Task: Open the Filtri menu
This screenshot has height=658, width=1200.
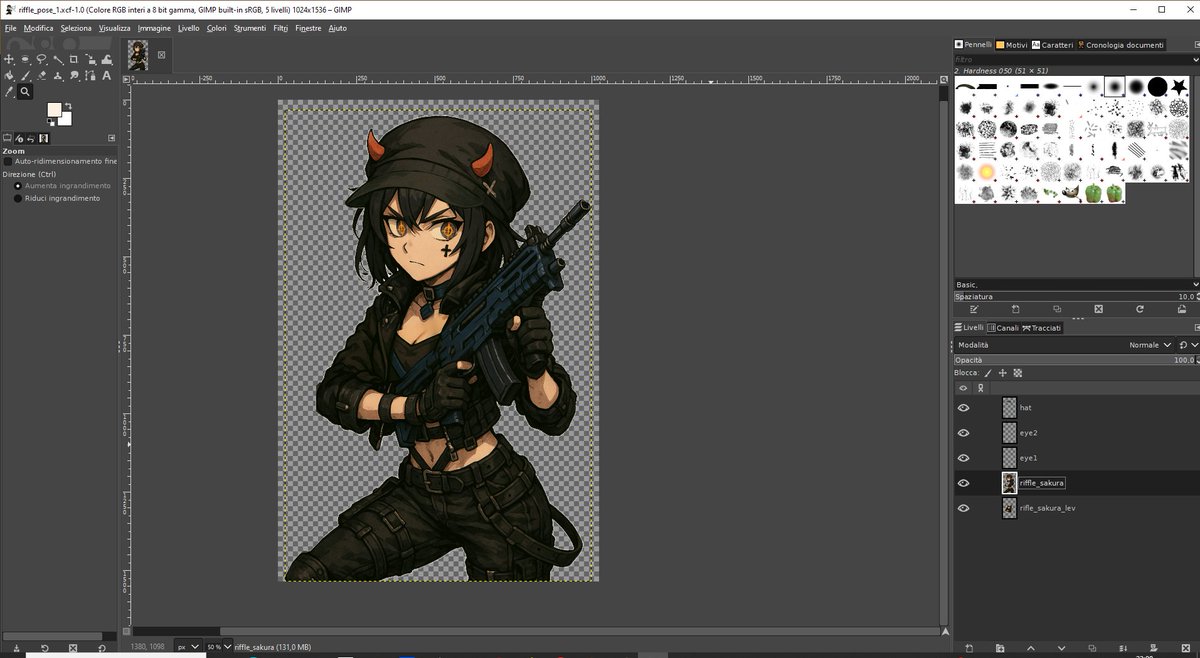Action: coord(280,28)
